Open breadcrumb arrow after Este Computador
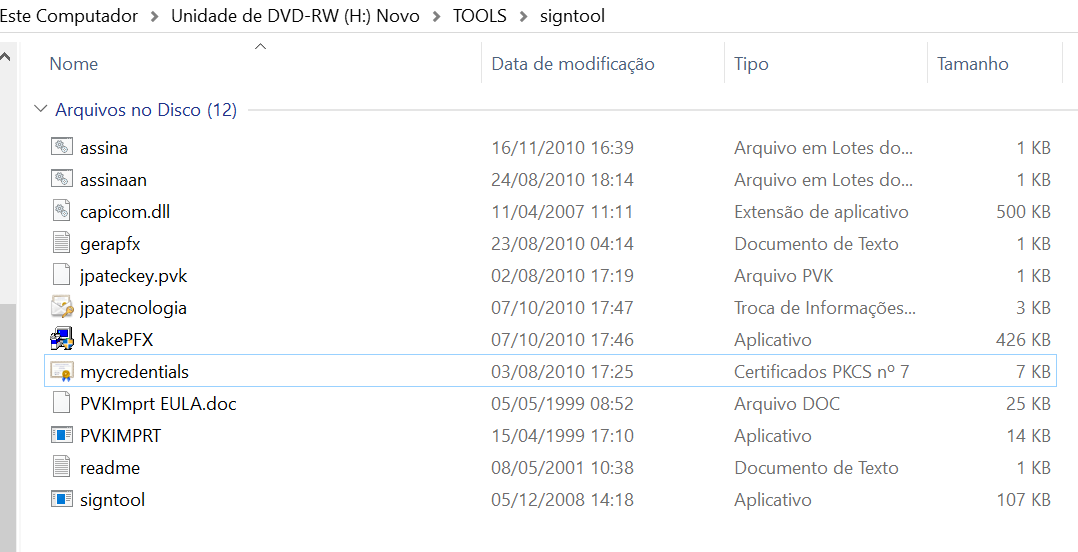The height and width of the screenshot is (552, 1078). tap(155, 16)
